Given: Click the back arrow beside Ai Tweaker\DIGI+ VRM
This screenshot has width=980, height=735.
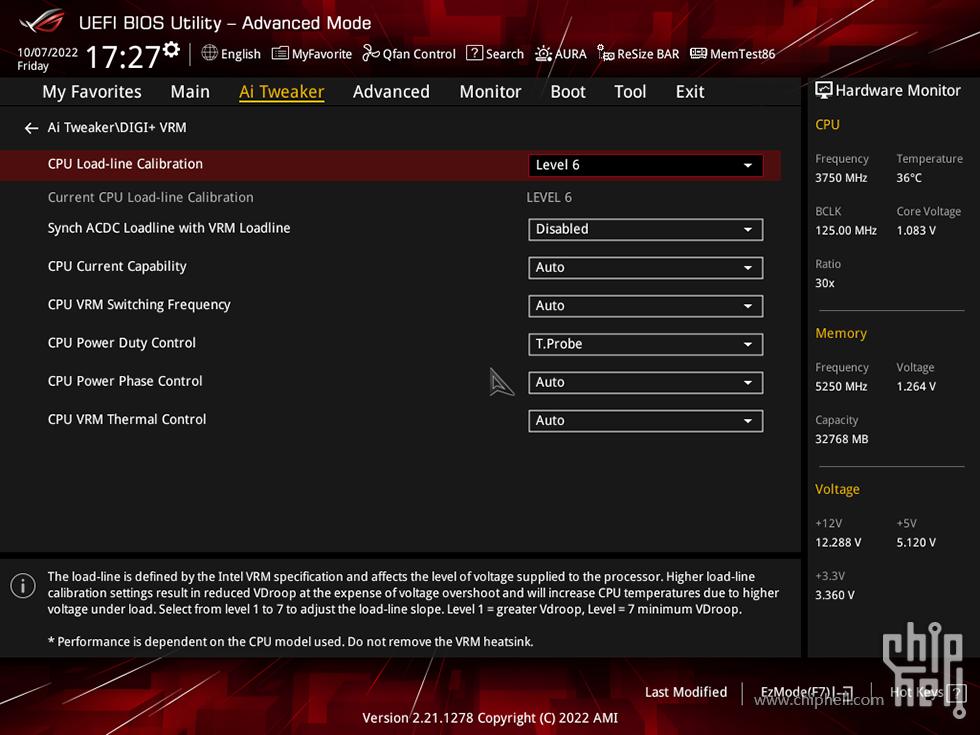Looking at the screenshot, I should 31,128.
